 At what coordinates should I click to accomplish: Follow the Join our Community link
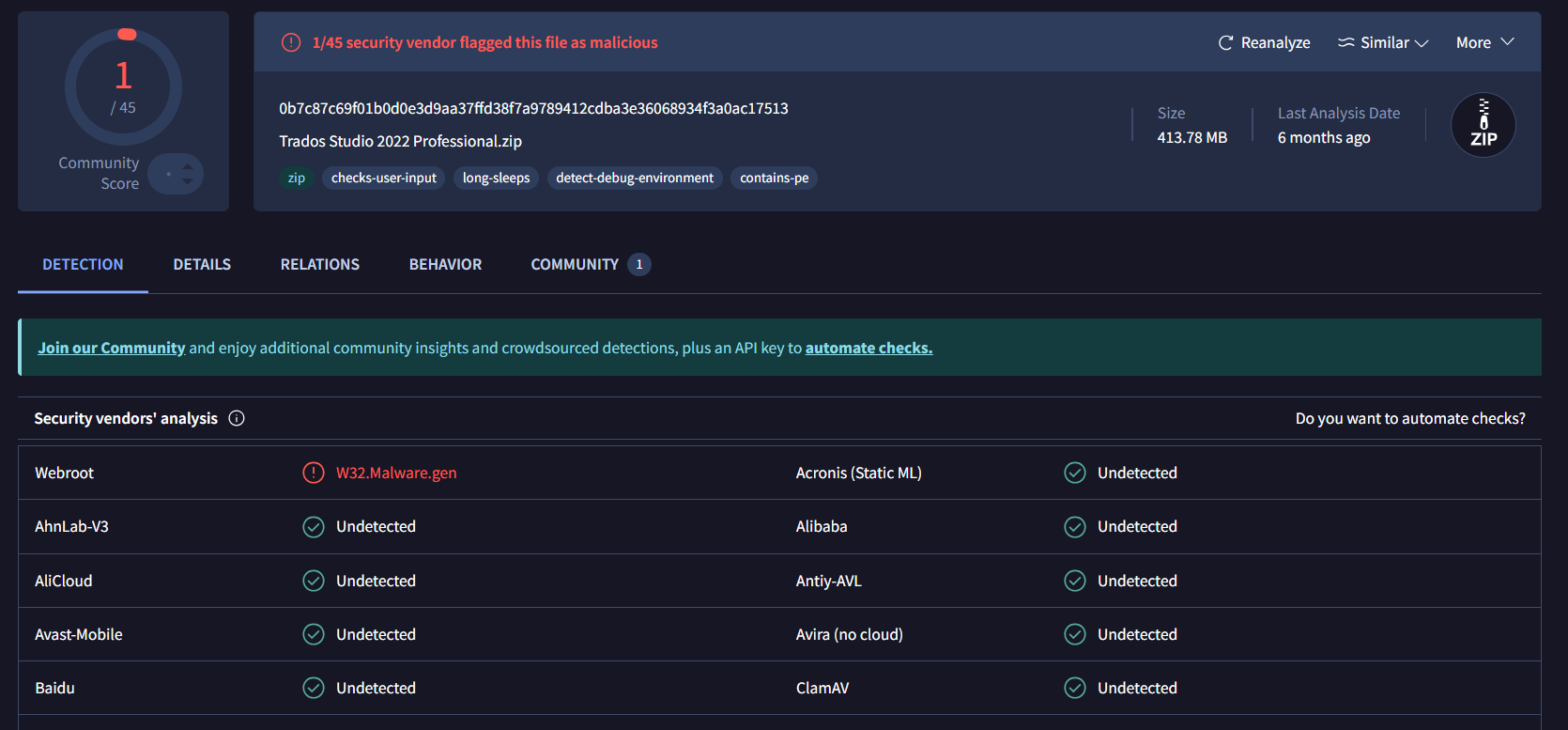point(112,348)
